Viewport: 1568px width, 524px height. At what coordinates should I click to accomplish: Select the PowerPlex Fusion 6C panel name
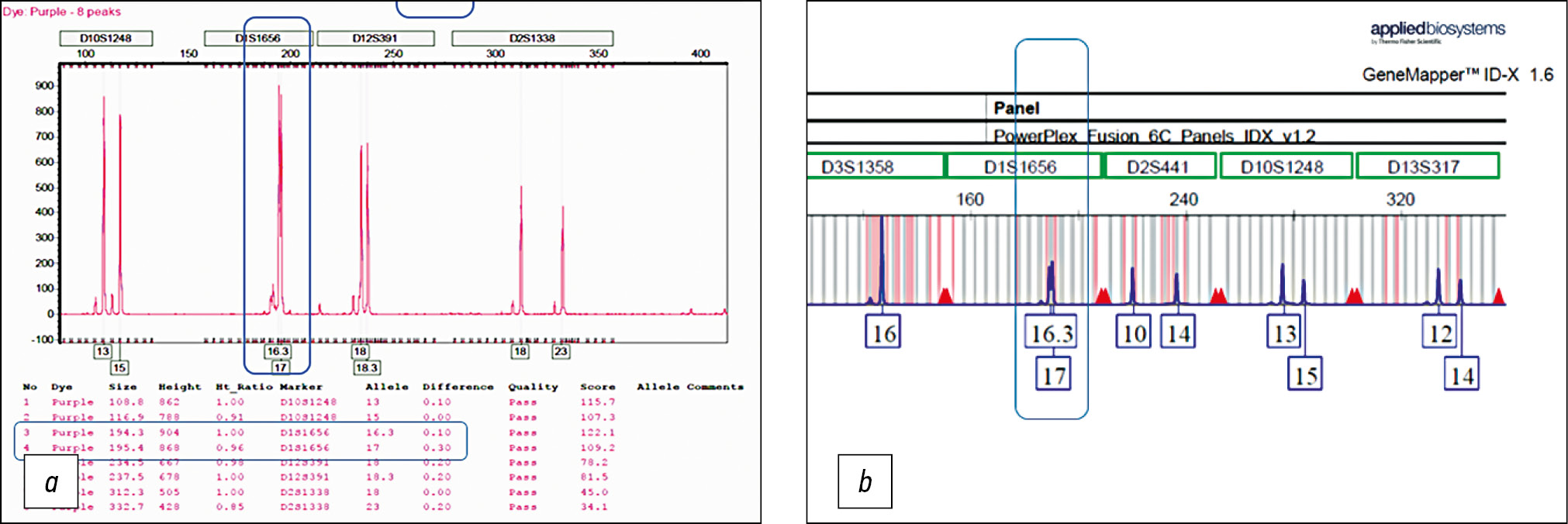pos(1154,136)
